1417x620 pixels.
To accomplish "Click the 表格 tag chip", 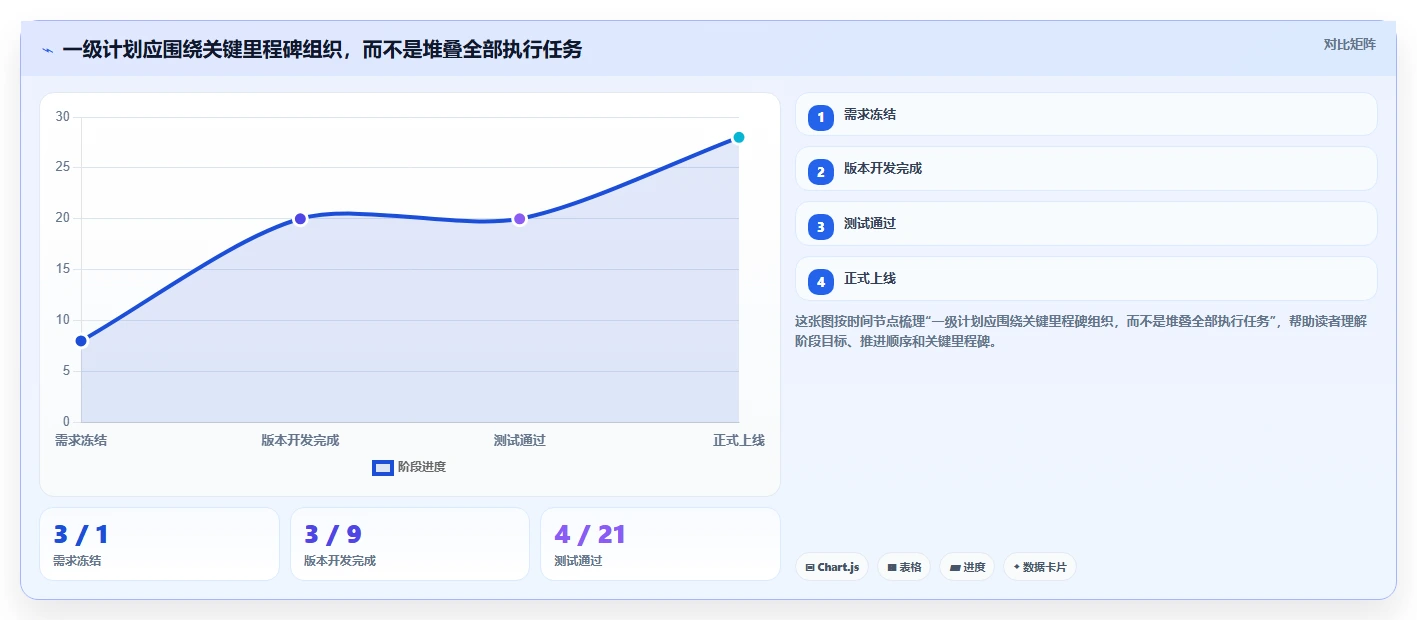I will 904,567.
